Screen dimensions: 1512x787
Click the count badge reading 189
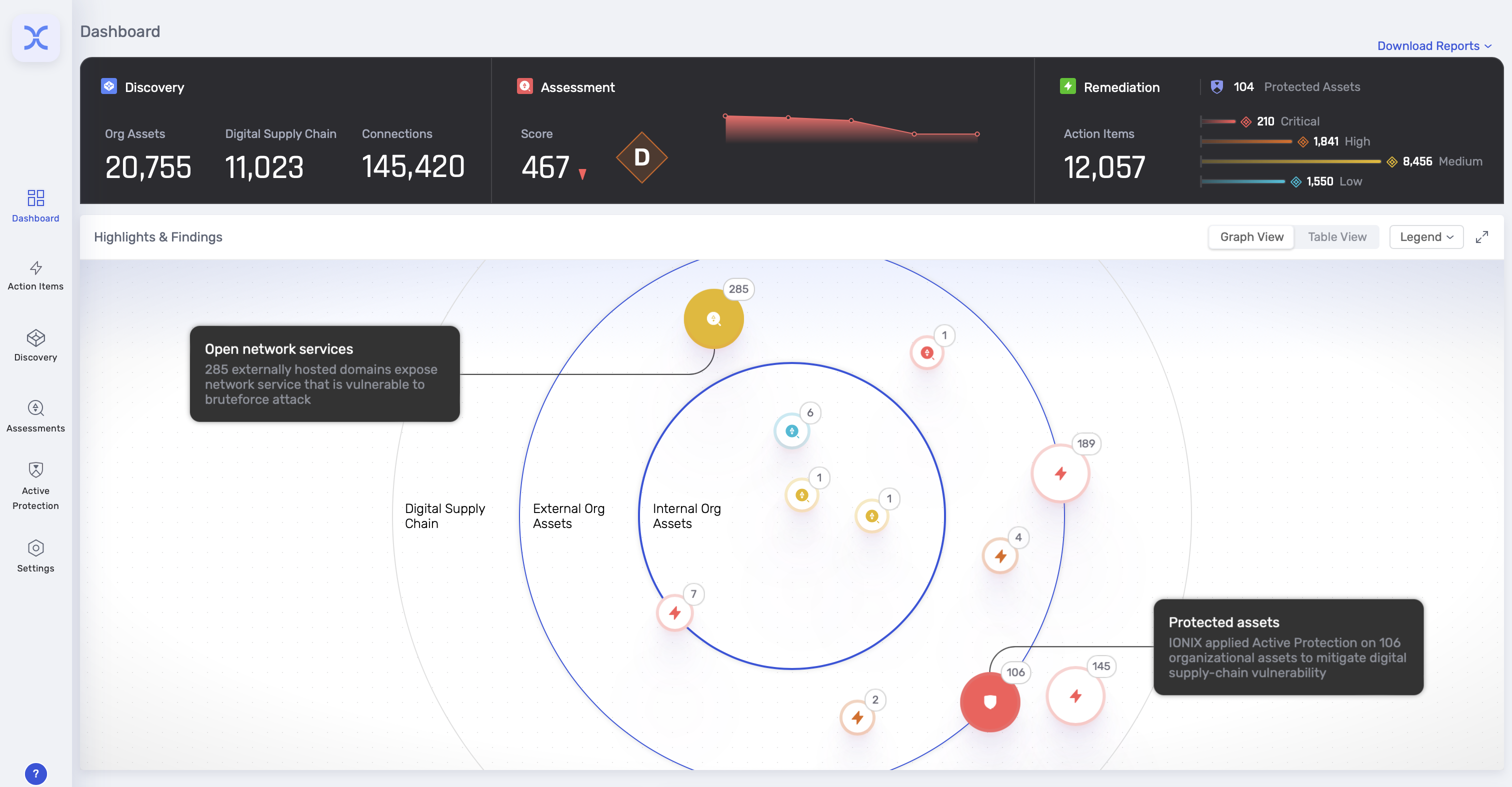(x=1086, y=443)
